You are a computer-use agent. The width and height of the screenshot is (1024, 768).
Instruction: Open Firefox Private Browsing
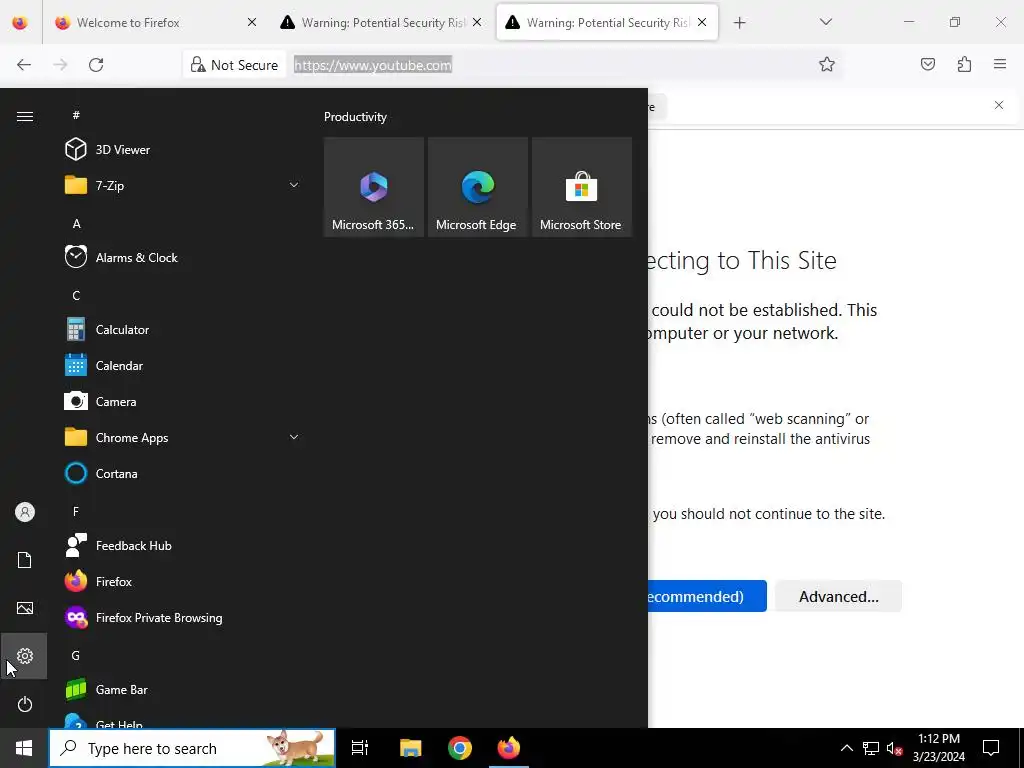[x=183, y=617]
